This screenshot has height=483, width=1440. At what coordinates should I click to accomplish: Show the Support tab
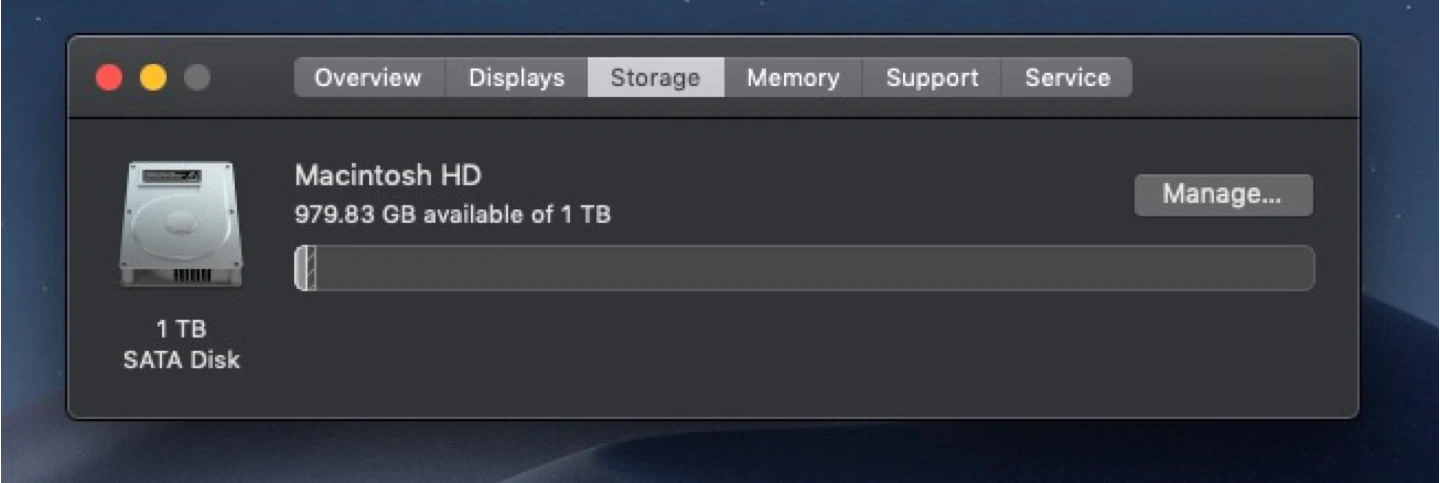(x=932, y=78)
